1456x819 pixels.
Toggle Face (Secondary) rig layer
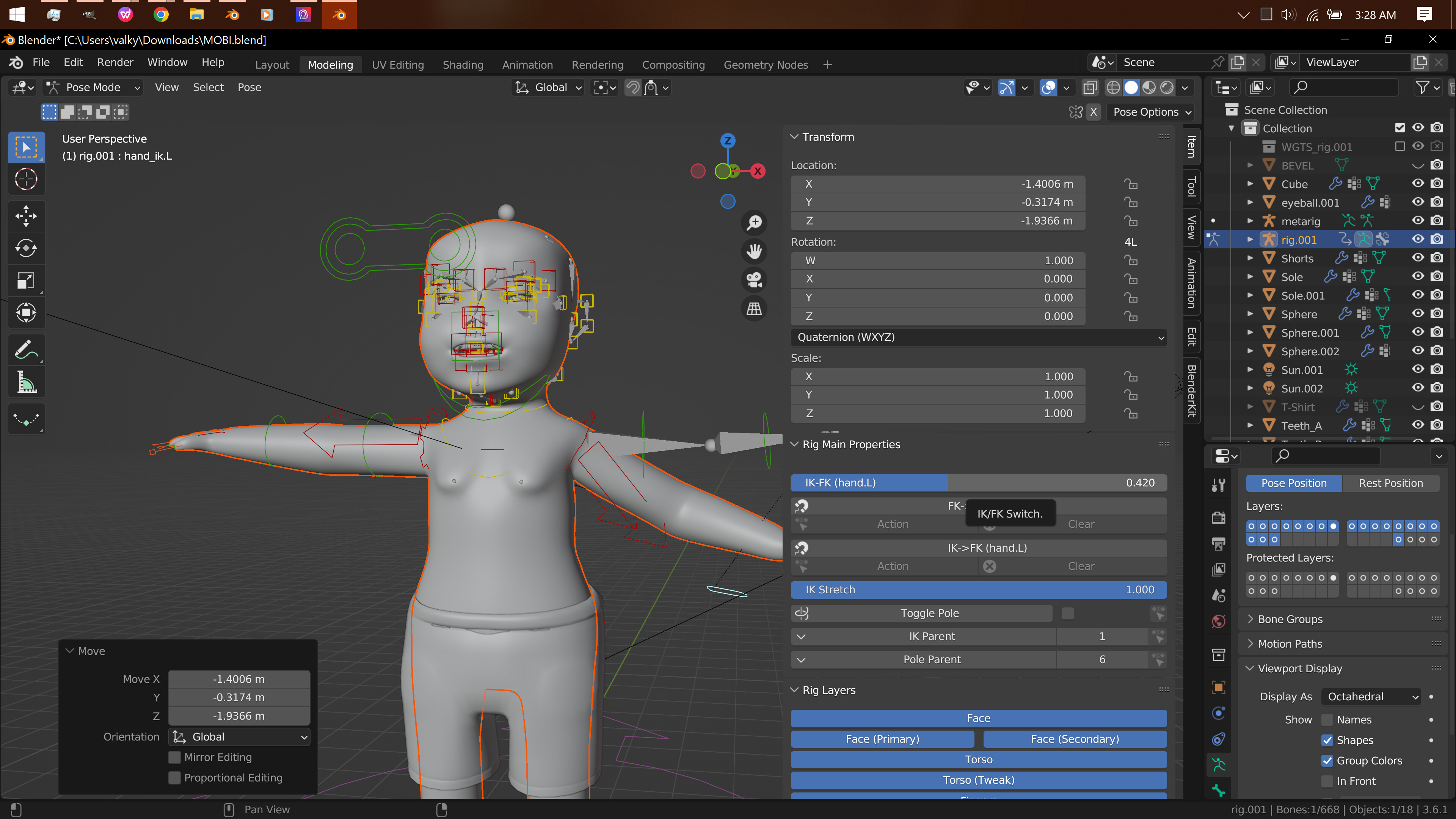[1075, 739]
